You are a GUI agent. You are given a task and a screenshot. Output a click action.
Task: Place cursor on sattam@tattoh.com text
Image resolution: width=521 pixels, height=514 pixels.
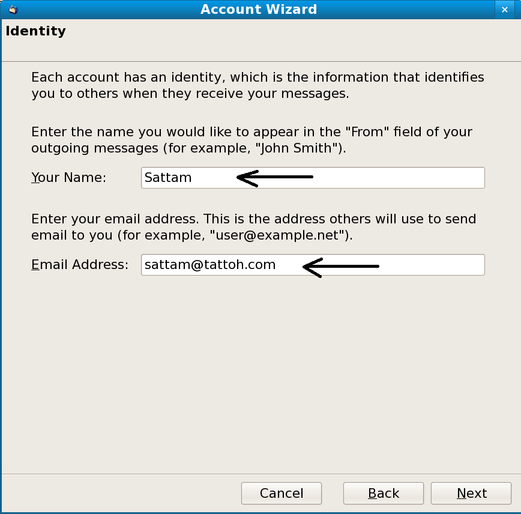pyautogui.click(x=210, y=265)
